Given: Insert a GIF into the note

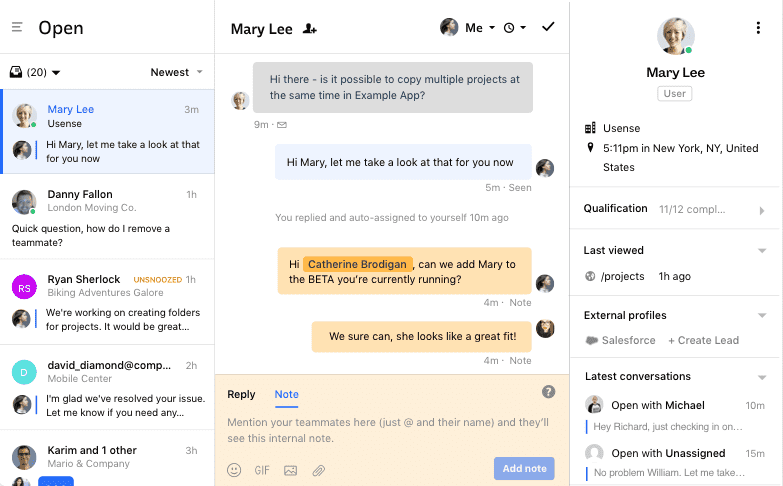Looking at the screenshot, I should pos(262,469).
